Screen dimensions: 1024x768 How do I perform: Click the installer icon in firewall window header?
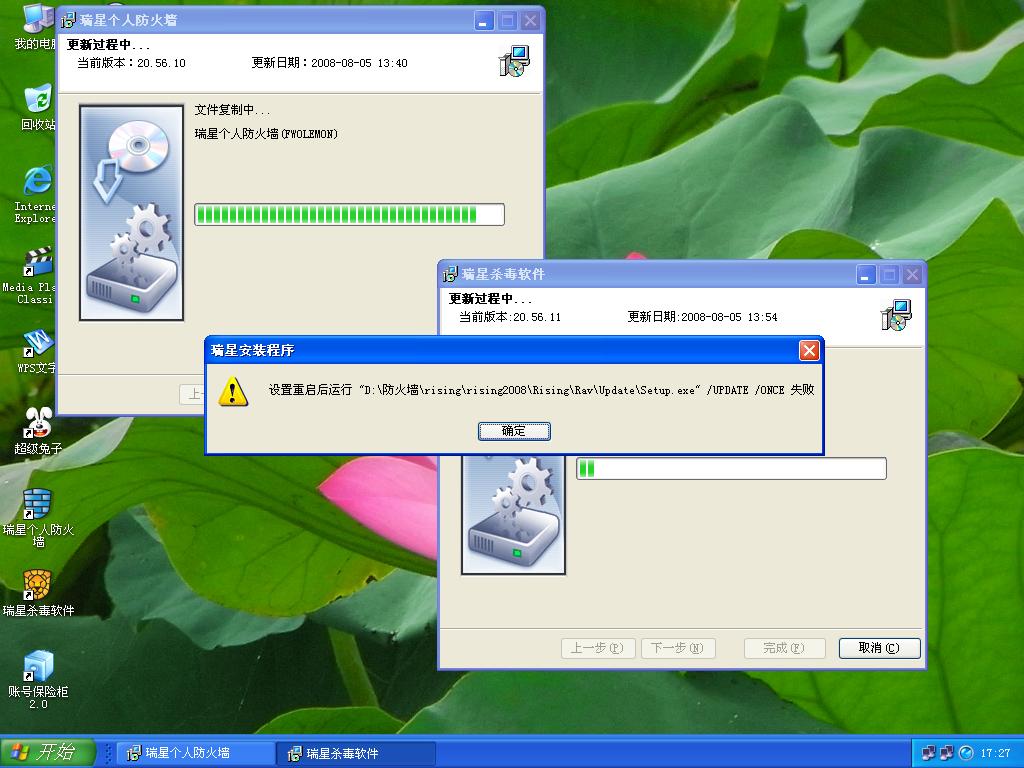coord(515,61)
